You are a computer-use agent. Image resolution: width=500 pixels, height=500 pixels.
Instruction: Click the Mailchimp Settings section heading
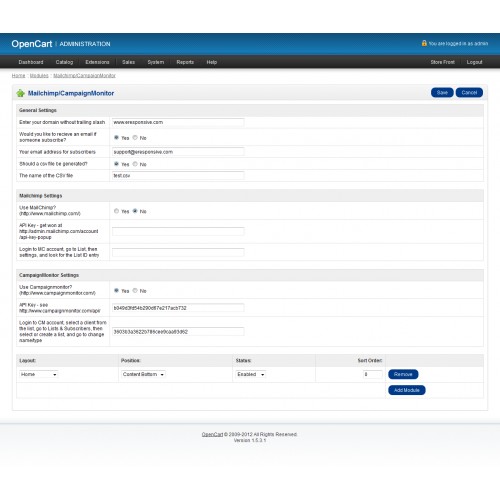[40, 196]
